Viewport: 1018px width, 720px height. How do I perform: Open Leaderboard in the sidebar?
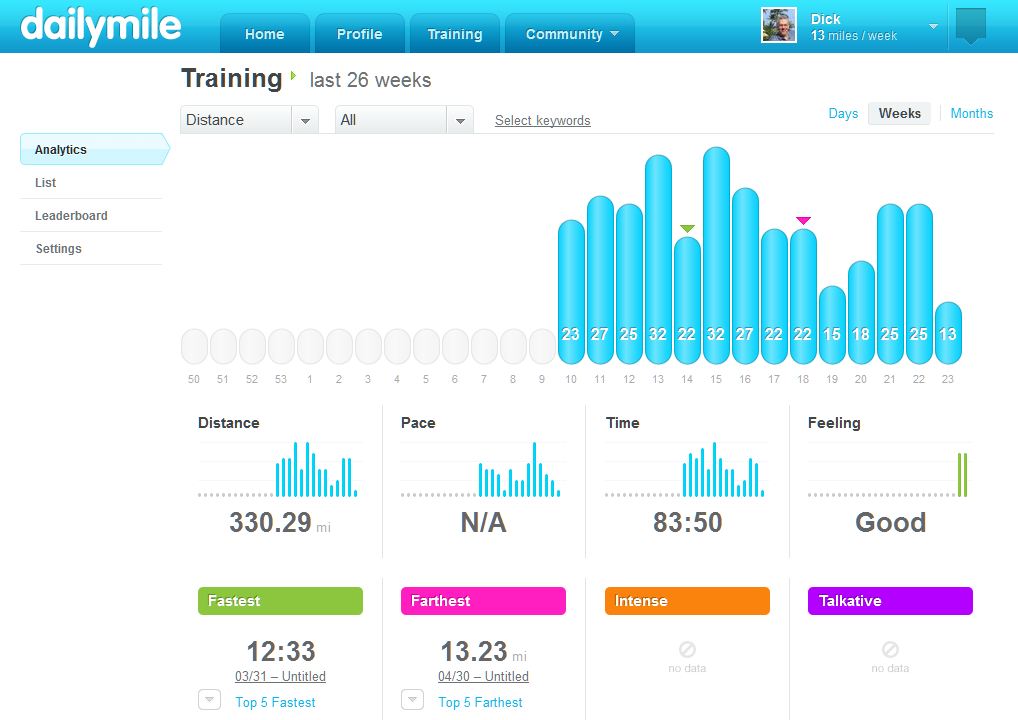pos(71,216)
